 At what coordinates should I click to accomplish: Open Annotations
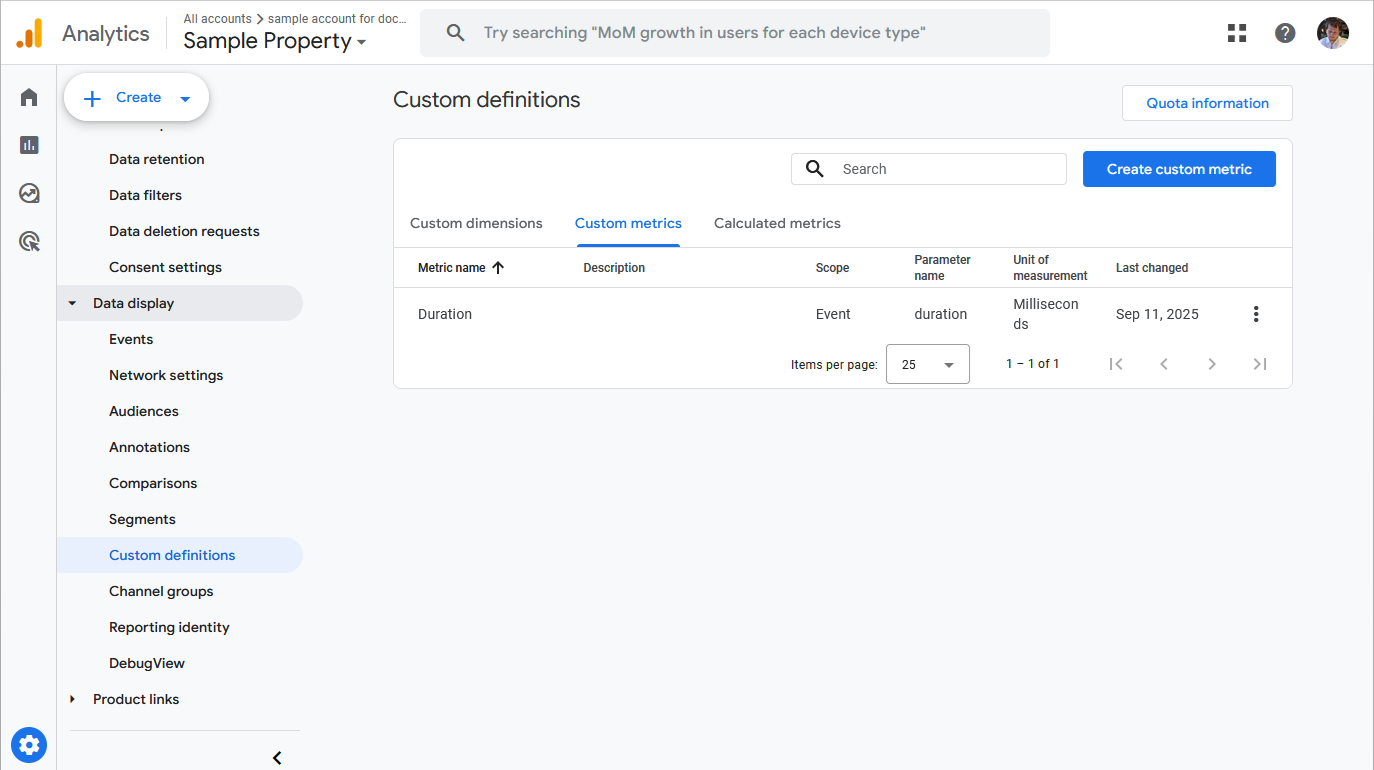(149, 447)
